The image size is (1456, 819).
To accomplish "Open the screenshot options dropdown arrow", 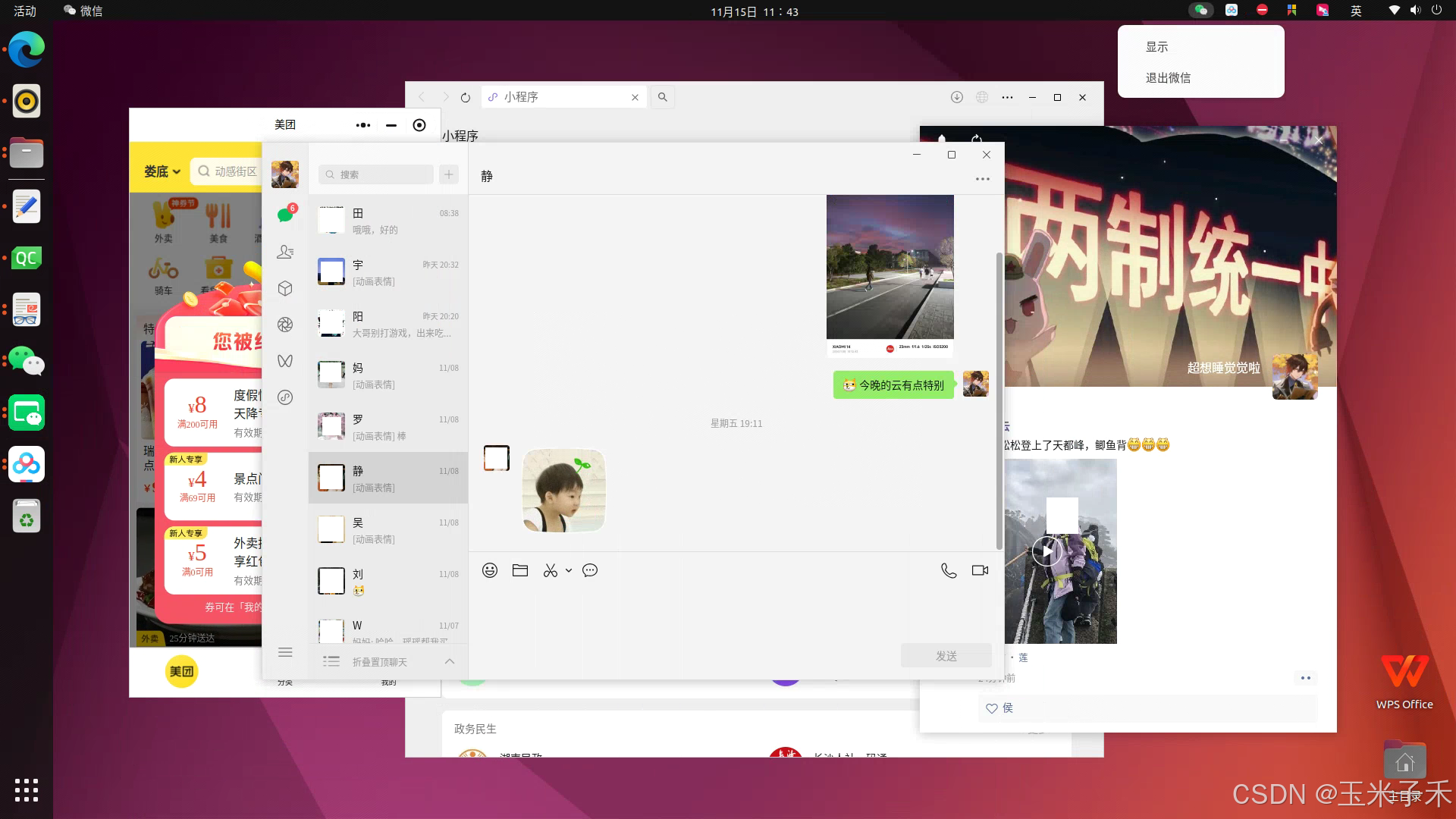I will pos(569,570).
